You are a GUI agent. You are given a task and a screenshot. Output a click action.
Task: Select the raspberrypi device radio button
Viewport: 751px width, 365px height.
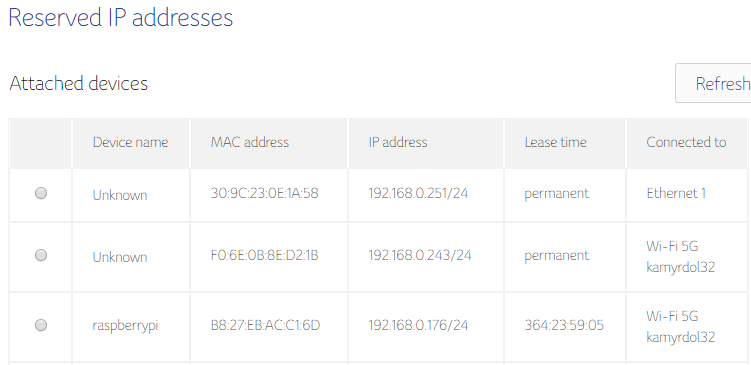pos(41,325)
